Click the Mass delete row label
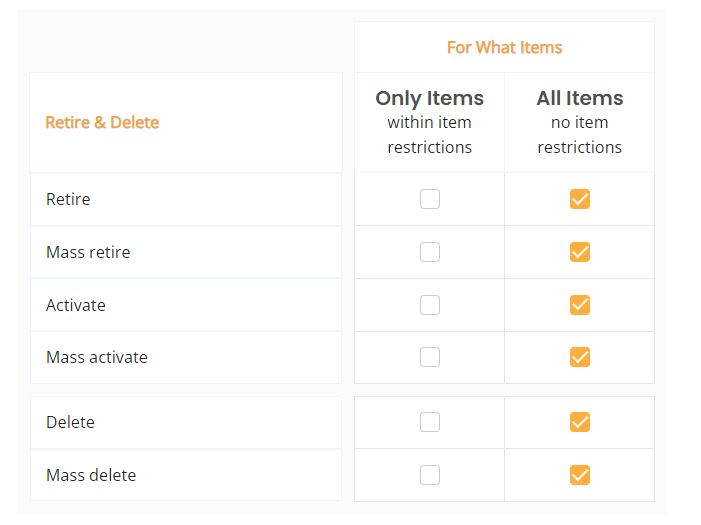The width and height of the screenshot is (701, 525). 91,475
